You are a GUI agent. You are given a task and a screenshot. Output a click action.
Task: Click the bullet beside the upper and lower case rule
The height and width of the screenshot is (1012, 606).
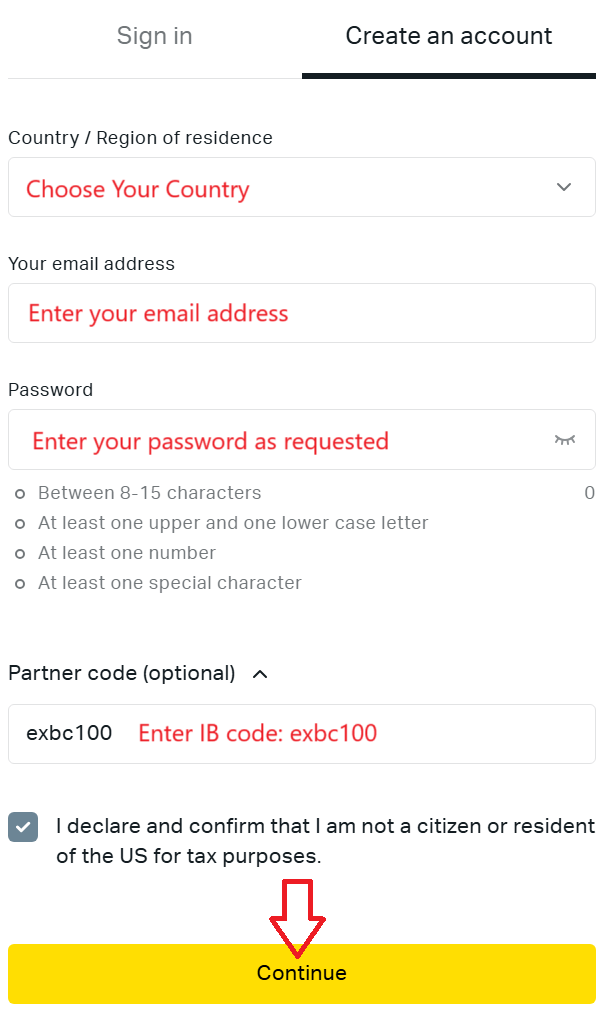pos(20,524)
